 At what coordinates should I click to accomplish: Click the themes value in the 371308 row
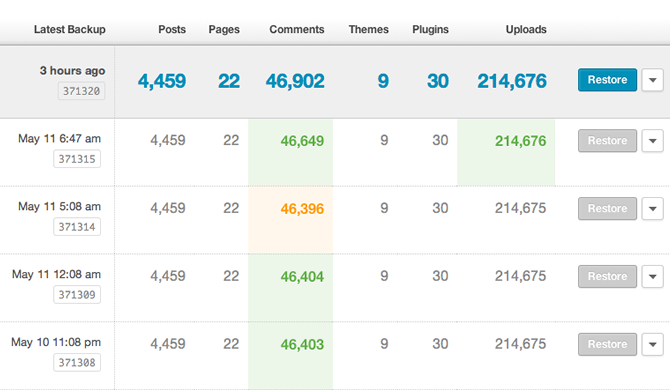384,344
